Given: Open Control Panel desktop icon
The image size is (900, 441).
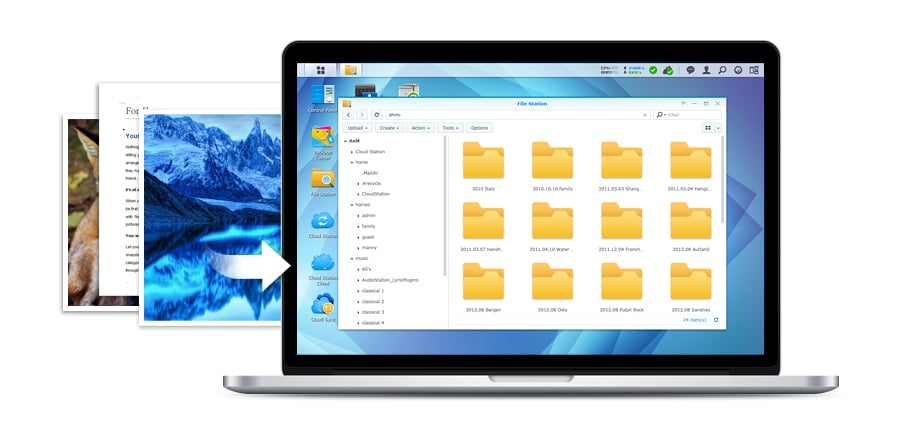Looking at the screenshot, I should [322, 96].
